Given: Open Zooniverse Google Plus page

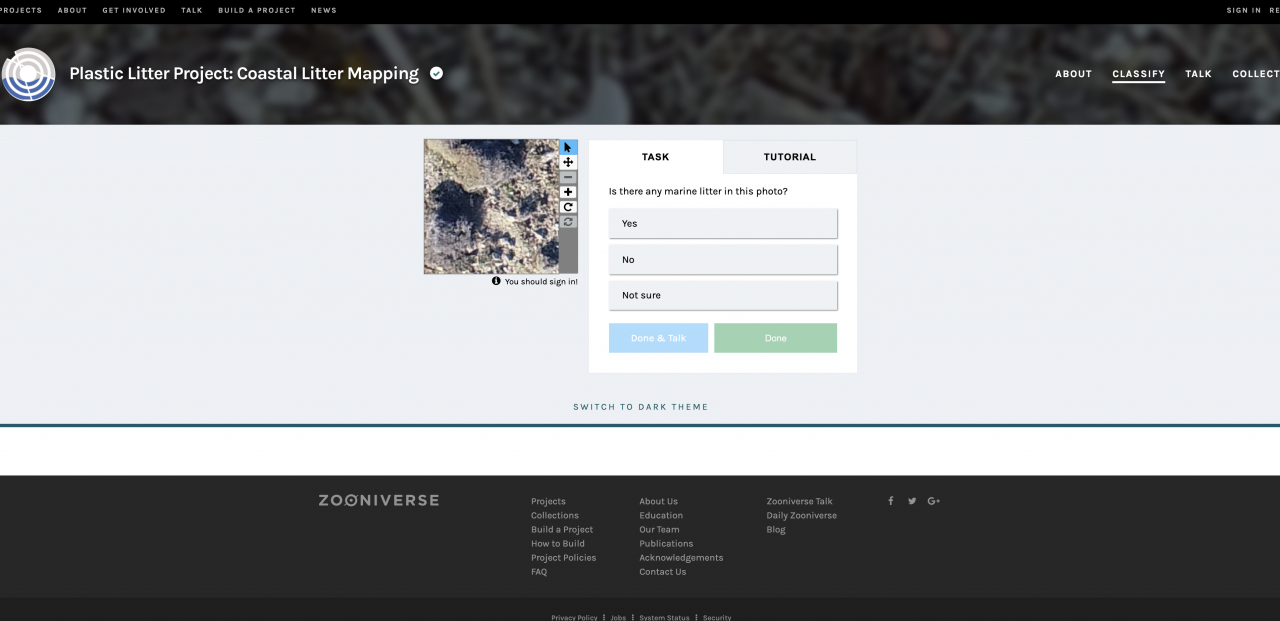Looking at the screenshot, I should click(934, 501).
